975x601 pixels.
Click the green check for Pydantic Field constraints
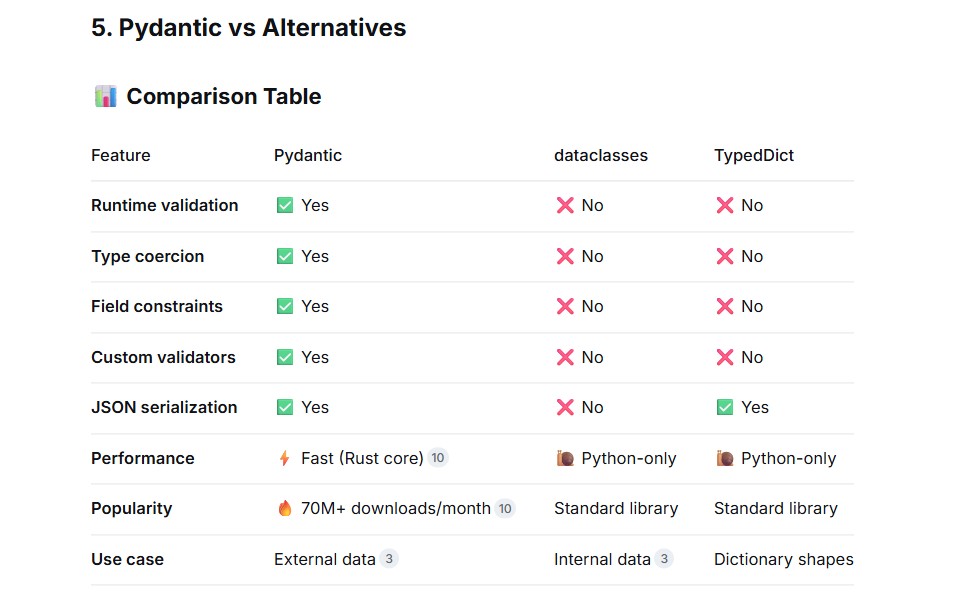285,306
